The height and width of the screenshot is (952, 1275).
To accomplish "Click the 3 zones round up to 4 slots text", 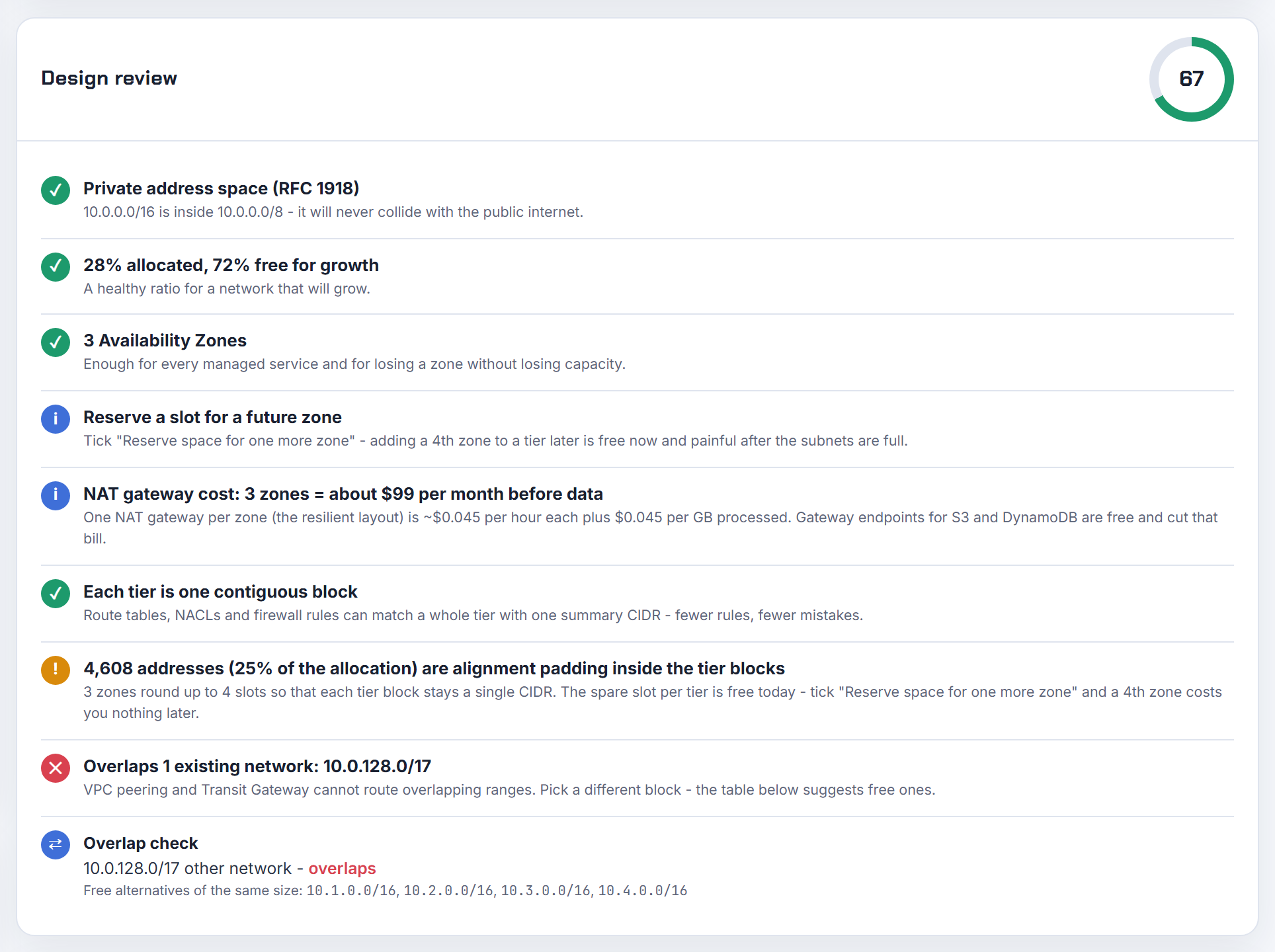I will point(653,702).
